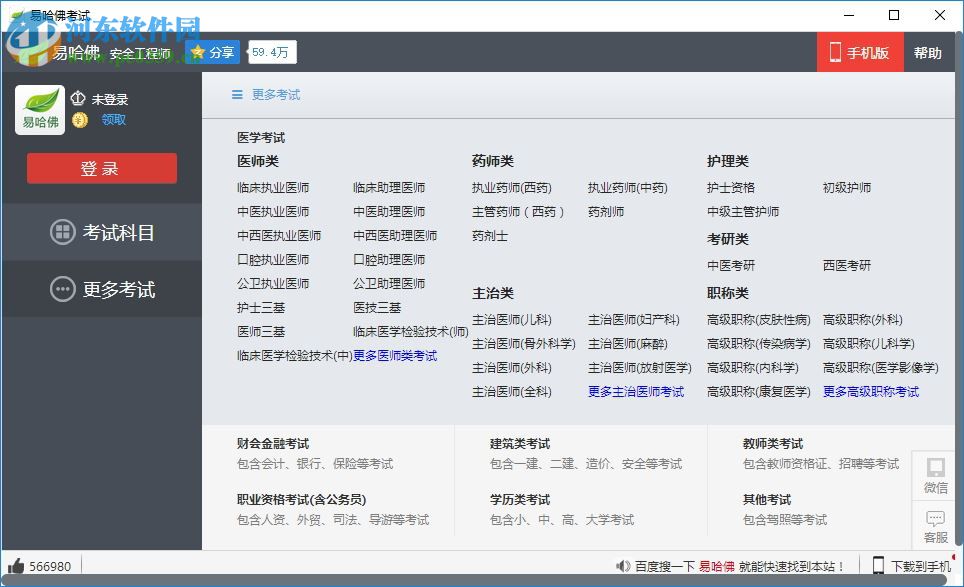This screenshot has height=587, width=964.
Task: Click the 59.4万 counter badge
Action: tap(270, 50)
